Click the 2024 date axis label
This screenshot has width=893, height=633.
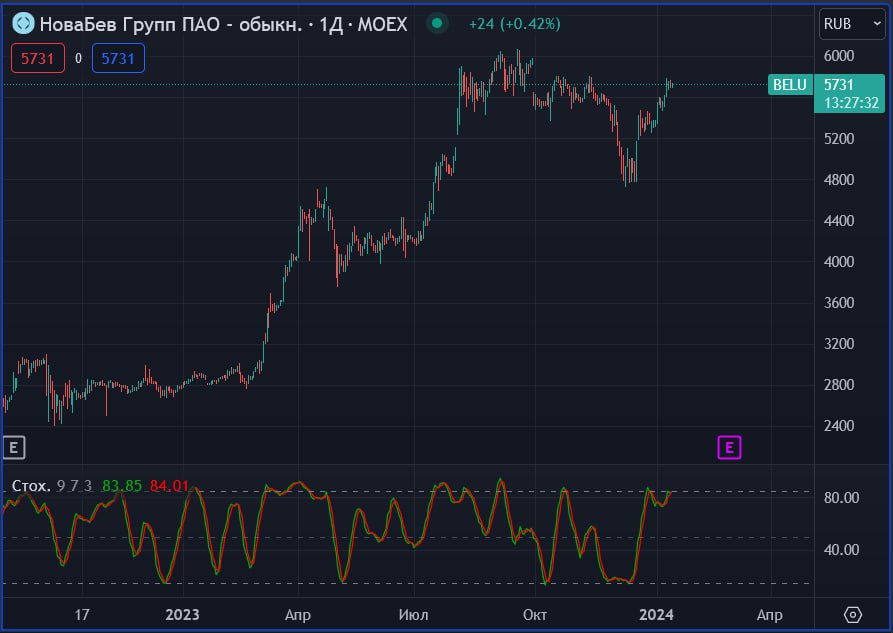pyautogui.click(x=656, y=615)
